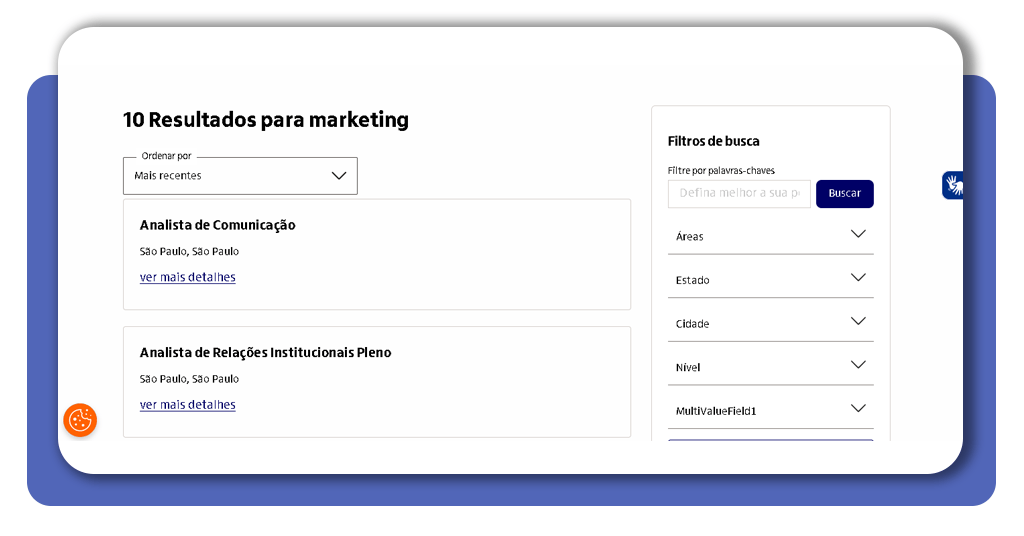Expand the Áreas filter
This screenshot has height=536, width=1024.
(771, 236)
